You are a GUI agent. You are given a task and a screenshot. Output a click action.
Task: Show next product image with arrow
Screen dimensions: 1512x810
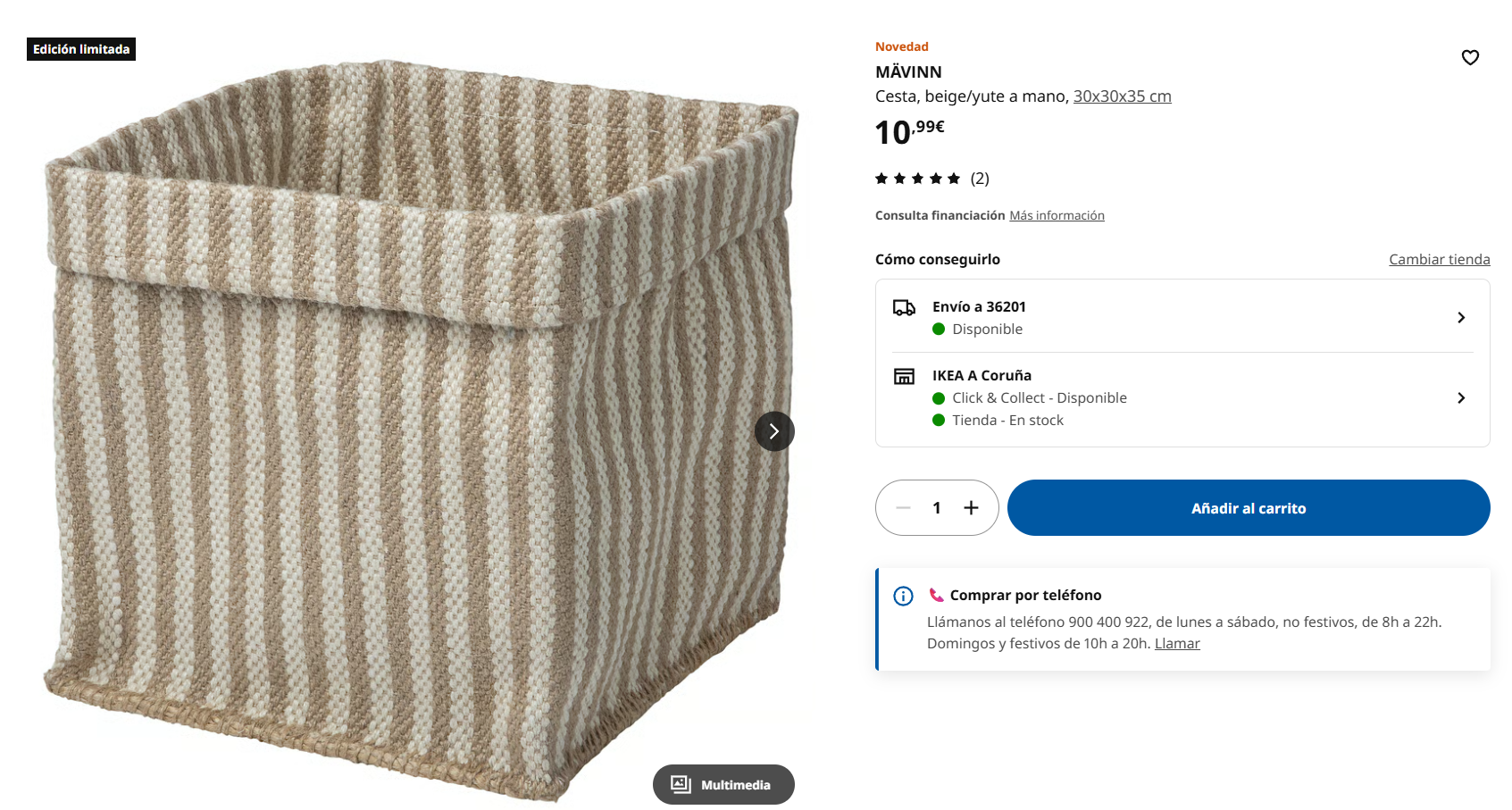tap(774, 431)
